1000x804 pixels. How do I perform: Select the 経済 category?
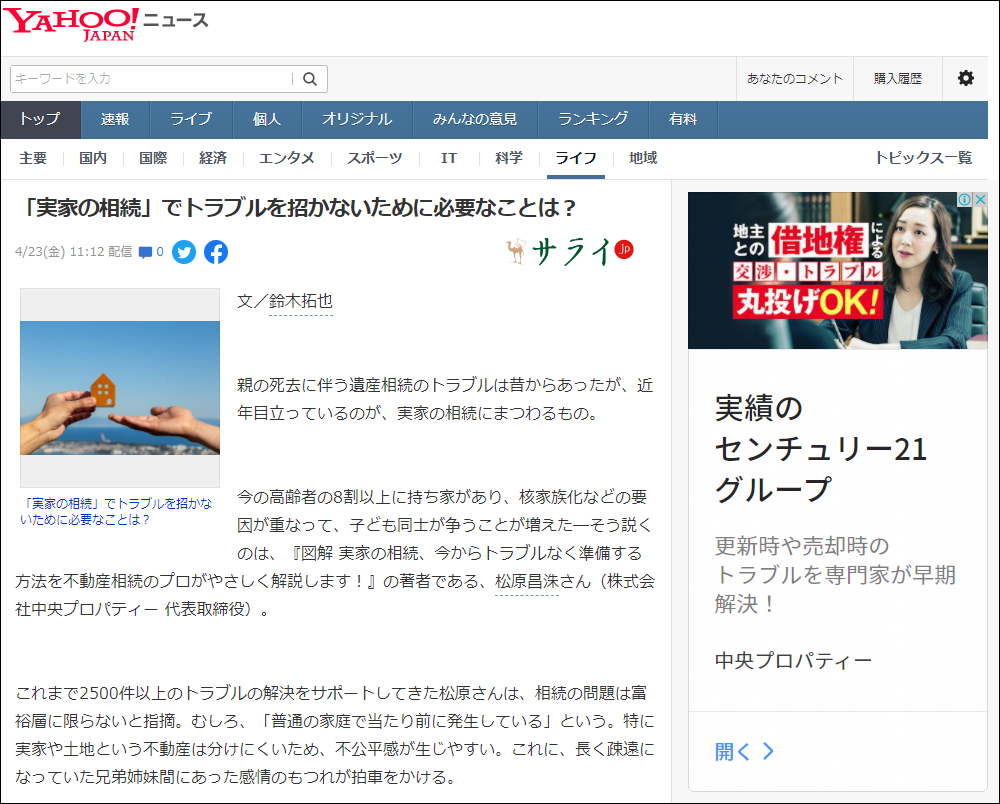click(213, 158)
